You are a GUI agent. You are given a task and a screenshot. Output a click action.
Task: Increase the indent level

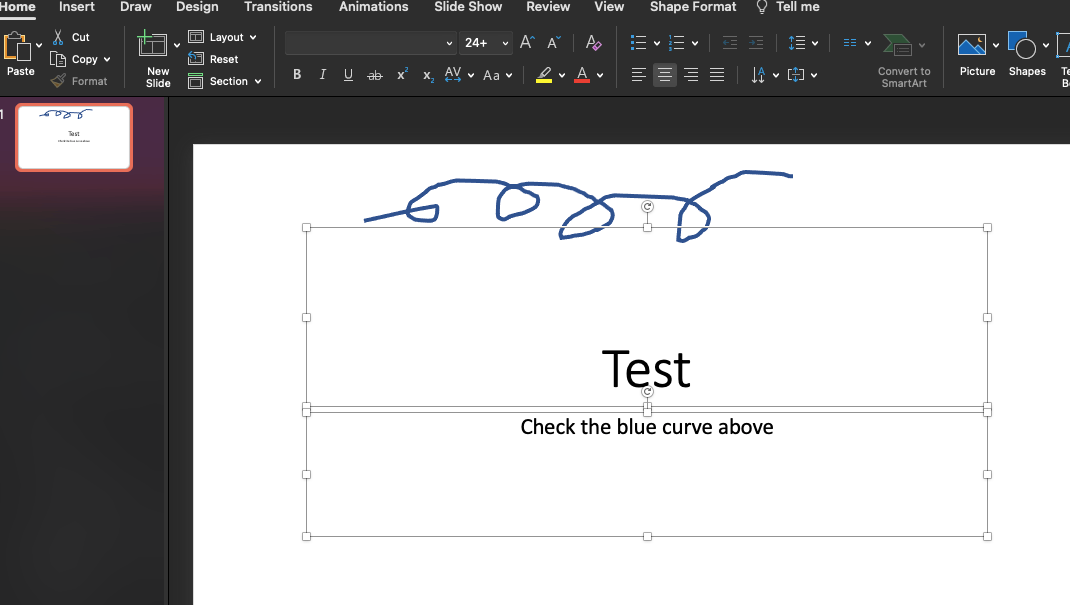click(755, 42)
